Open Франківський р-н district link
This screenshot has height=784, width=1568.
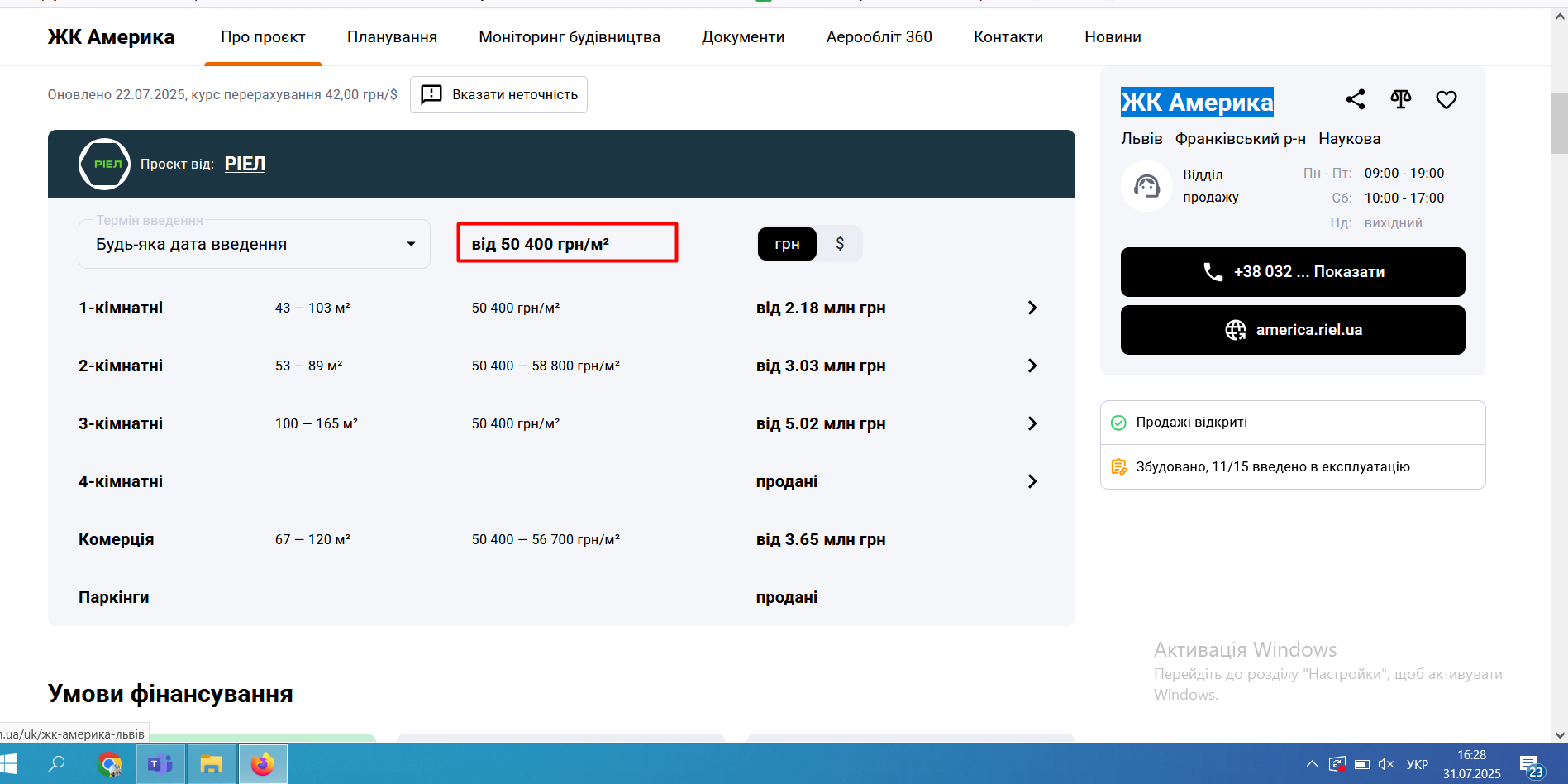(1240, 139)
